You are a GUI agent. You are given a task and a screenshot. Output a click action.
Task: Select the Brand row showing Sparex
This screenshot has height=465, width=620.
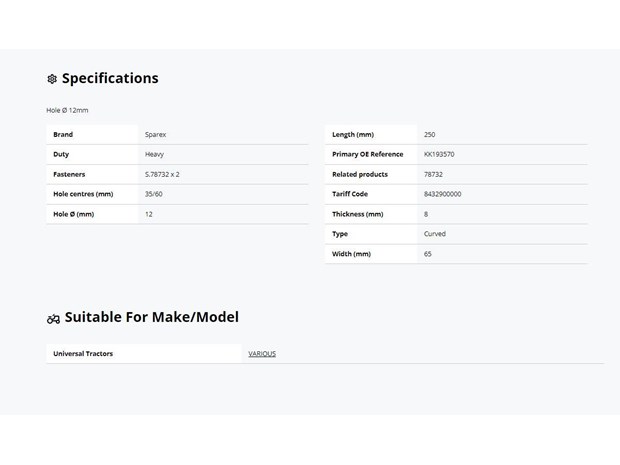[177, 134]
